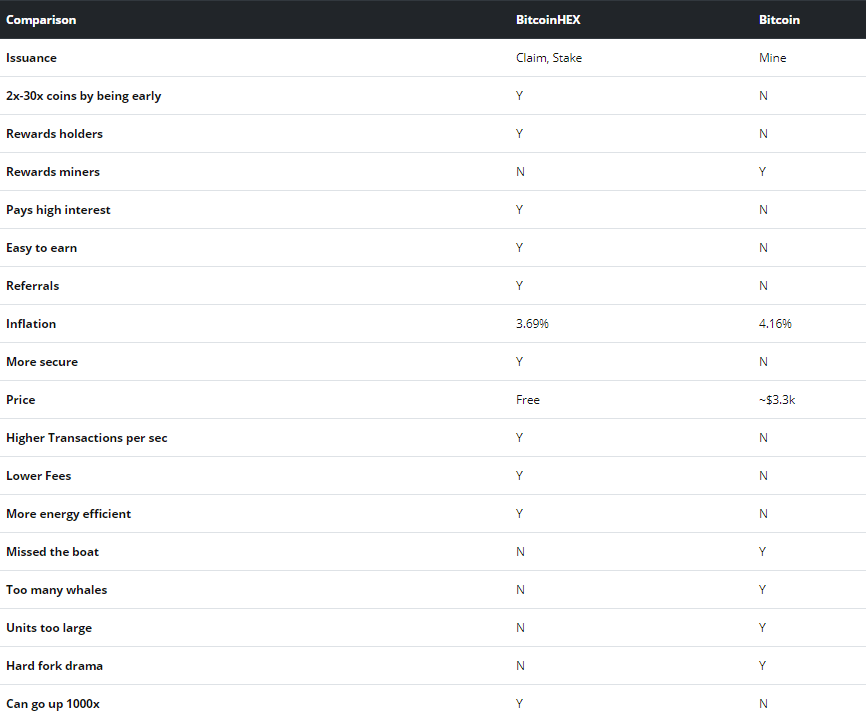The height and width of the screenshot is (712, 866).
Task: Select the 'Referrals' row label
Action: (x=33, y=286)
